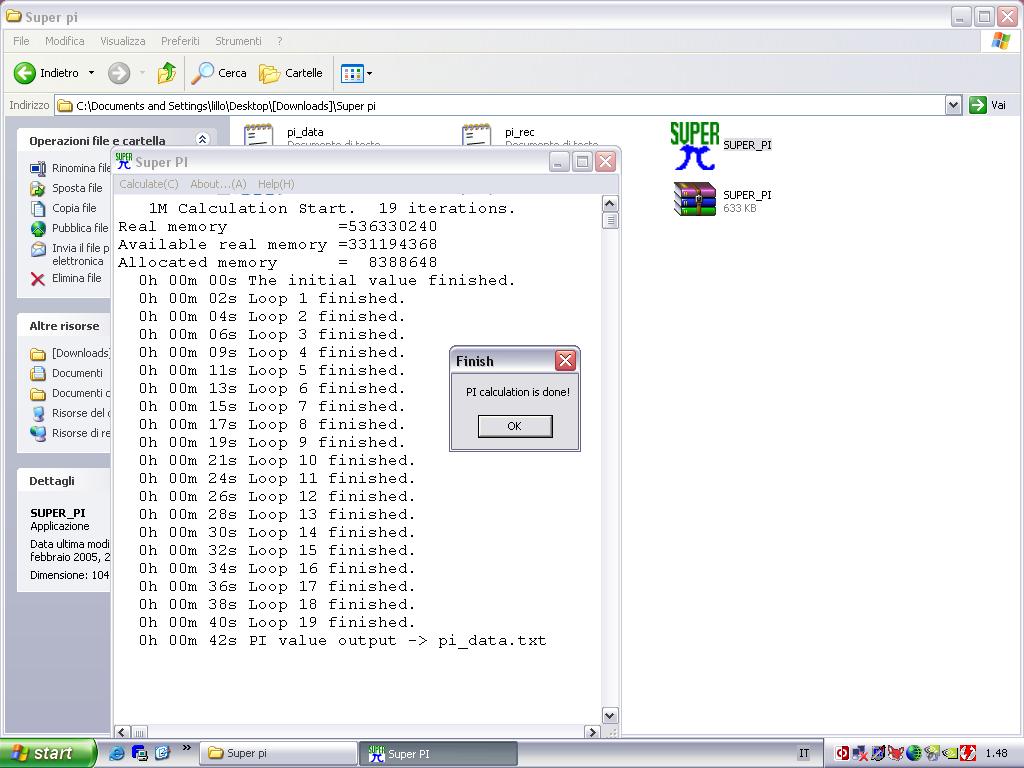Collapse Operazioni file e cartella panel
This screenshot has width=1024, height=768.
[202, 139]
